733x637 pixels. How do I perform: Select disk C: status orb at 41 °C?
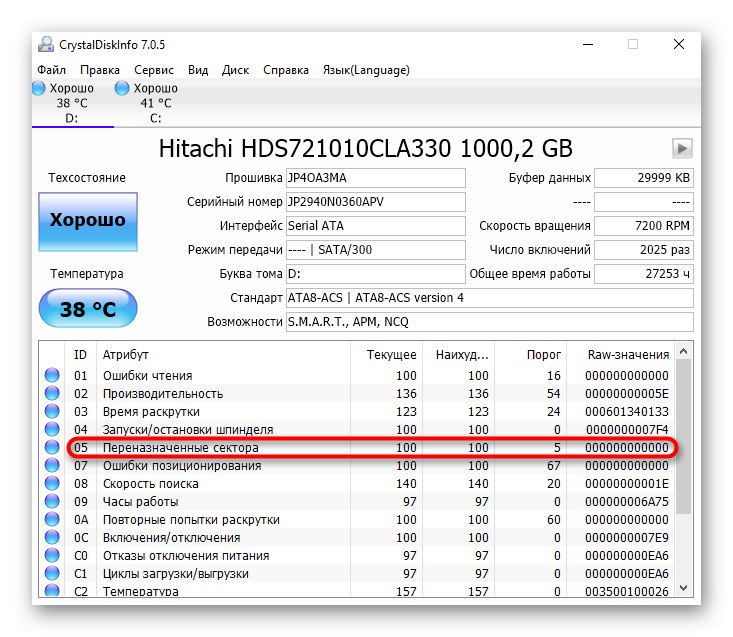pos(122,89)
